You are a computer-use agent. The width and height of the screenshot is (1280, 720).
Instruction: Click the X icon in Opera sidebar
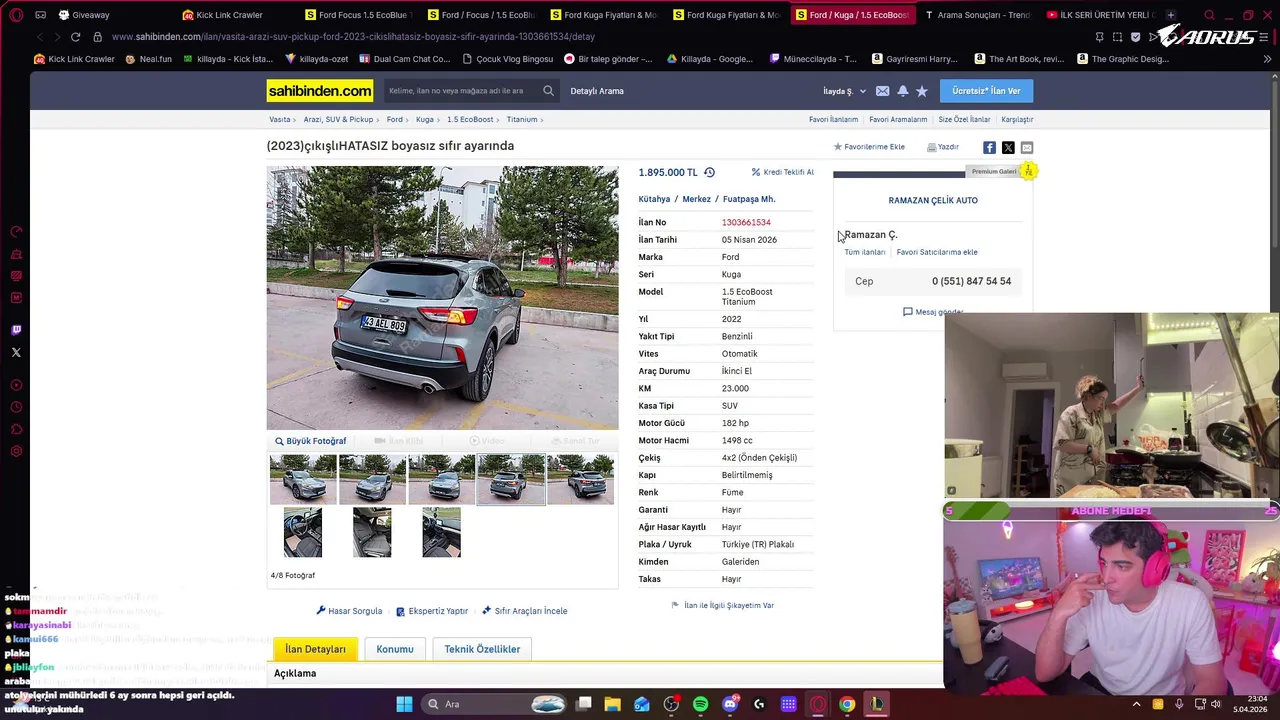pos(16,352)
